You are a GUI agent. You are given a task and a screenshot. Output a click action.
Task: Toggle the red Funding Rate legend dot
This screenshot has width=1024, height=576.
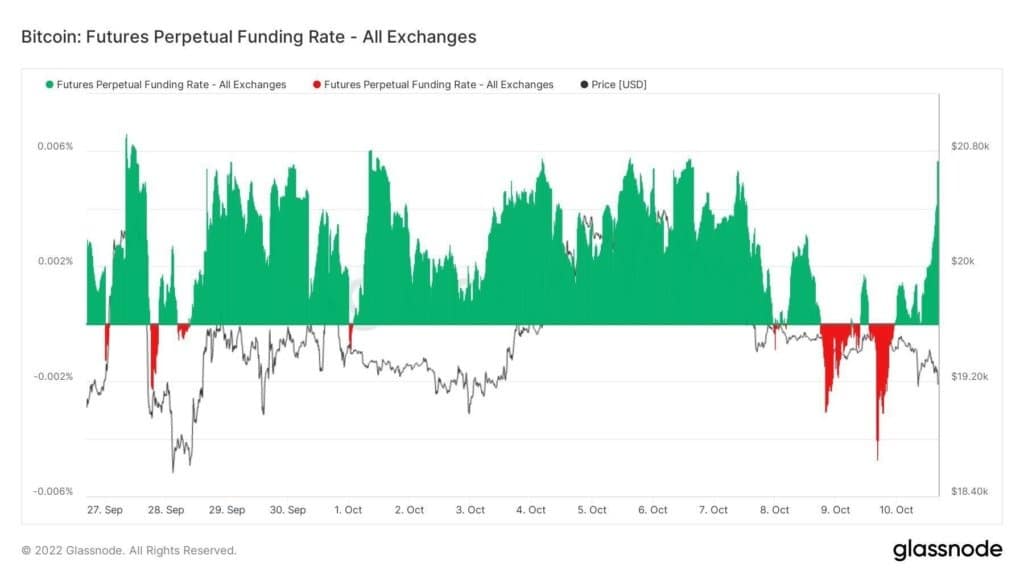click(x=317, y=84)
